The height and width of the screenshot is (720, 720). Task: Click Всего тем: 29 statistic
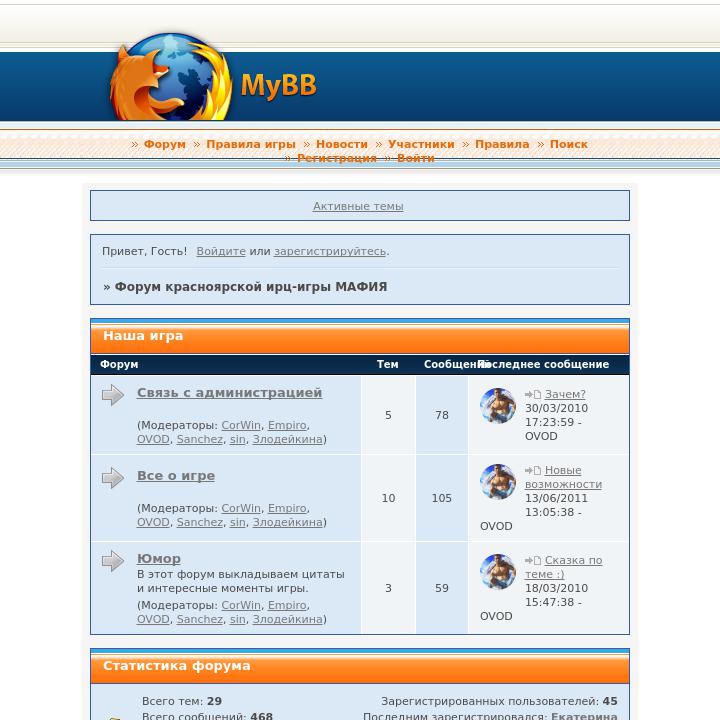(x=182, y=701)
